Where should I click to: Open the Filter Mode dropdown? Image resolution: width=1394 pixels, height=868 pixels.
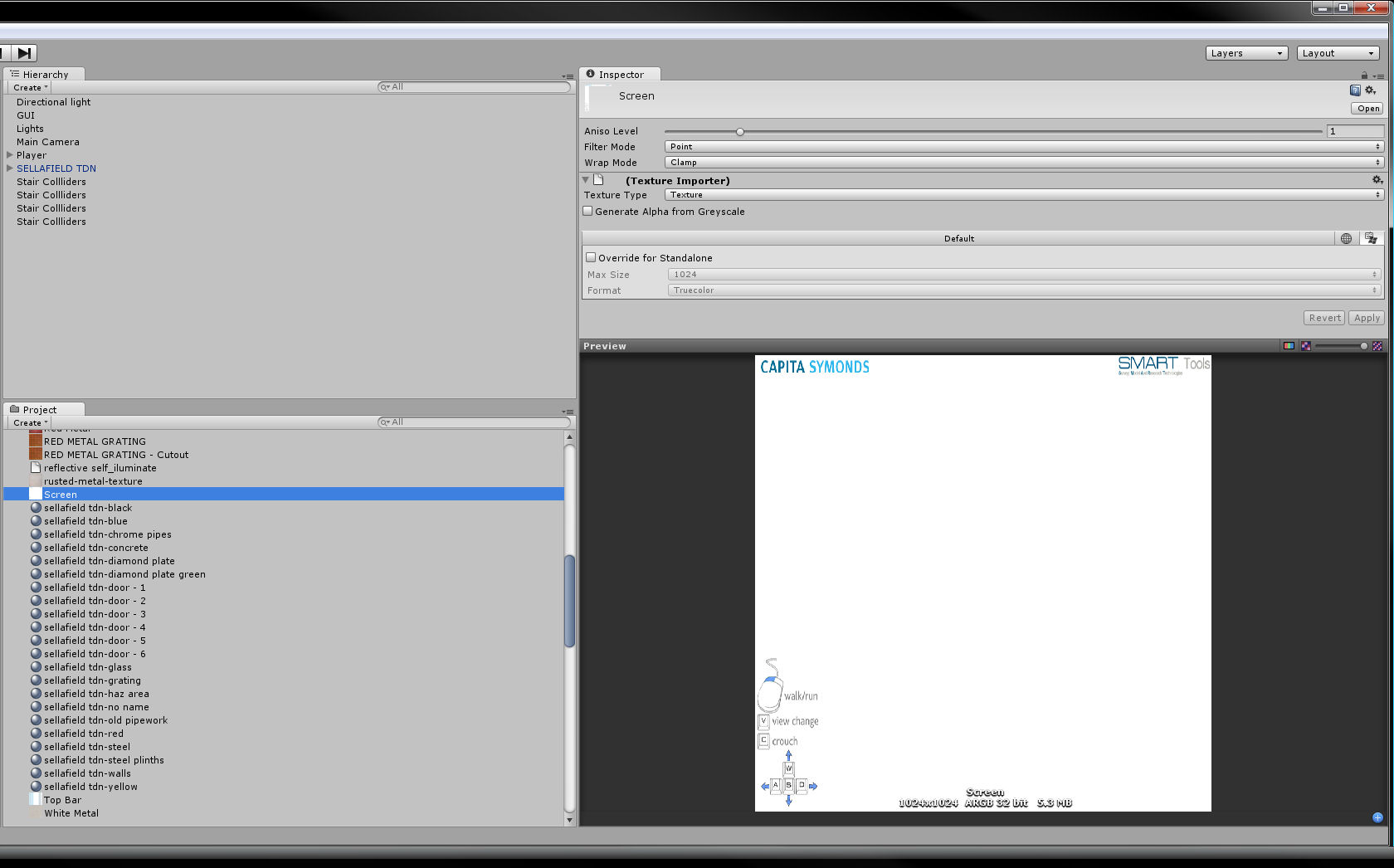click(1022, 146)
